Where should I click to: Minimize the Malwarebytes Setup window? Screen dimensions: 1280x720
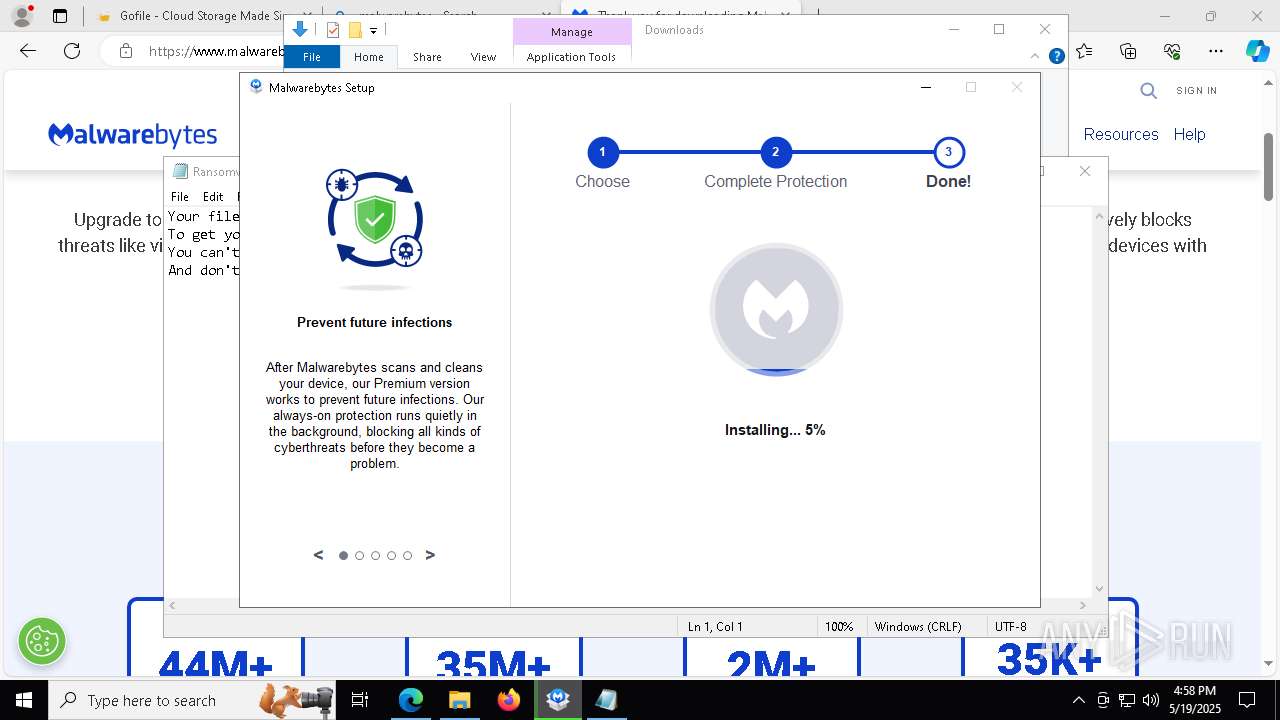(x=926, y=87)
